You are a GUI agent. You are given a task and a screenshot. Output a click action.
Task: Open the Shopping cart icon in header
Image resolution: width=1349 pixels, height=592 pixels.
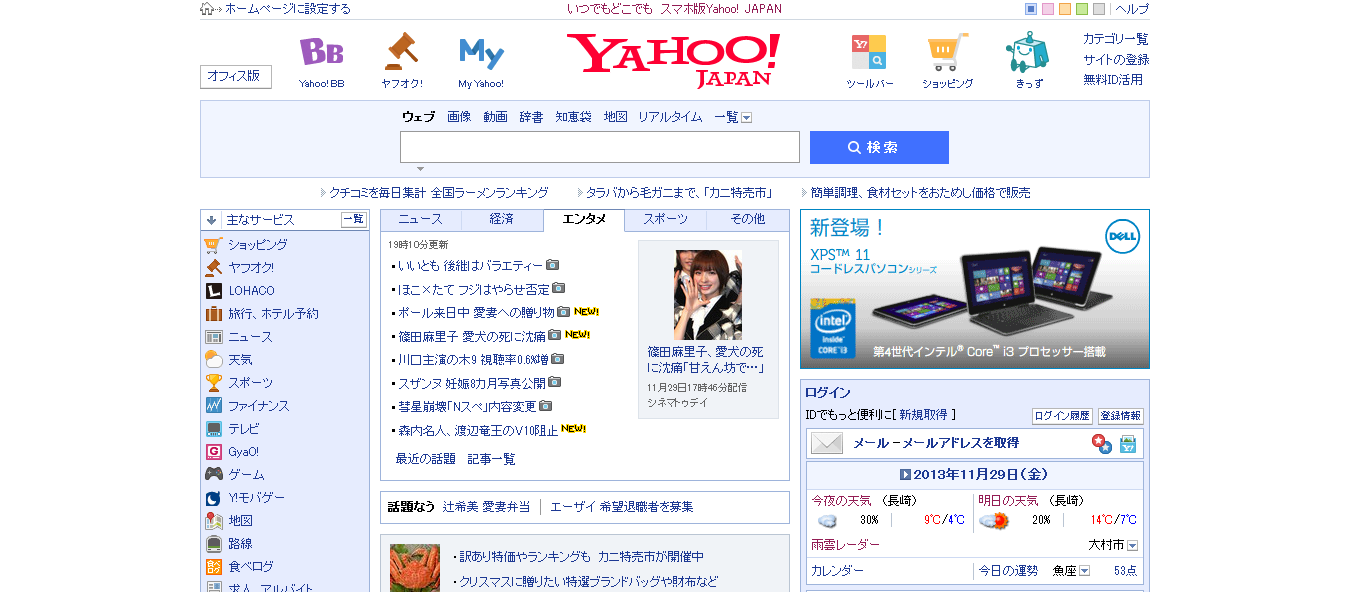[947, 52]
